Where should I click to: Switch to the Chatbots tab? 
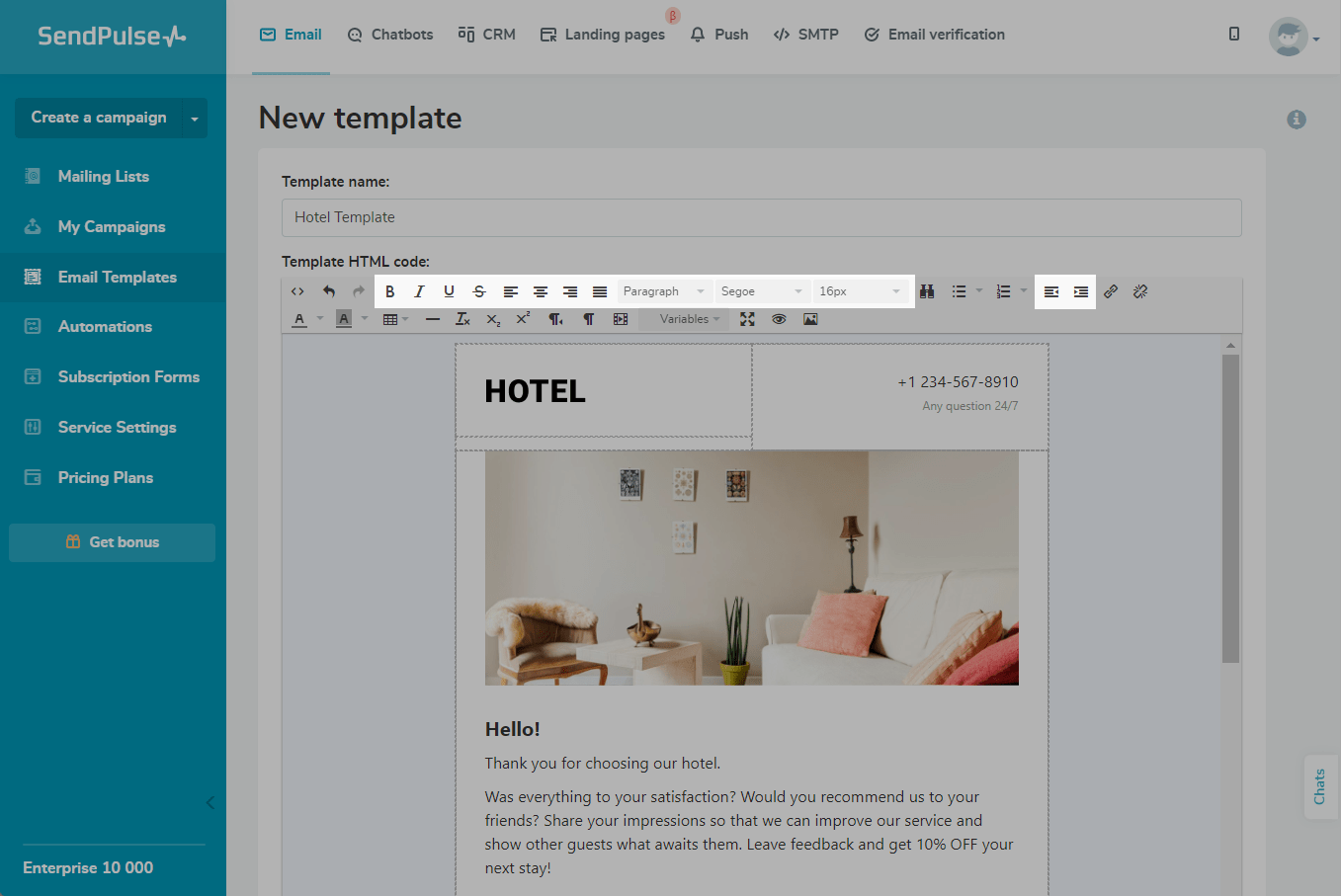(390, 35)
